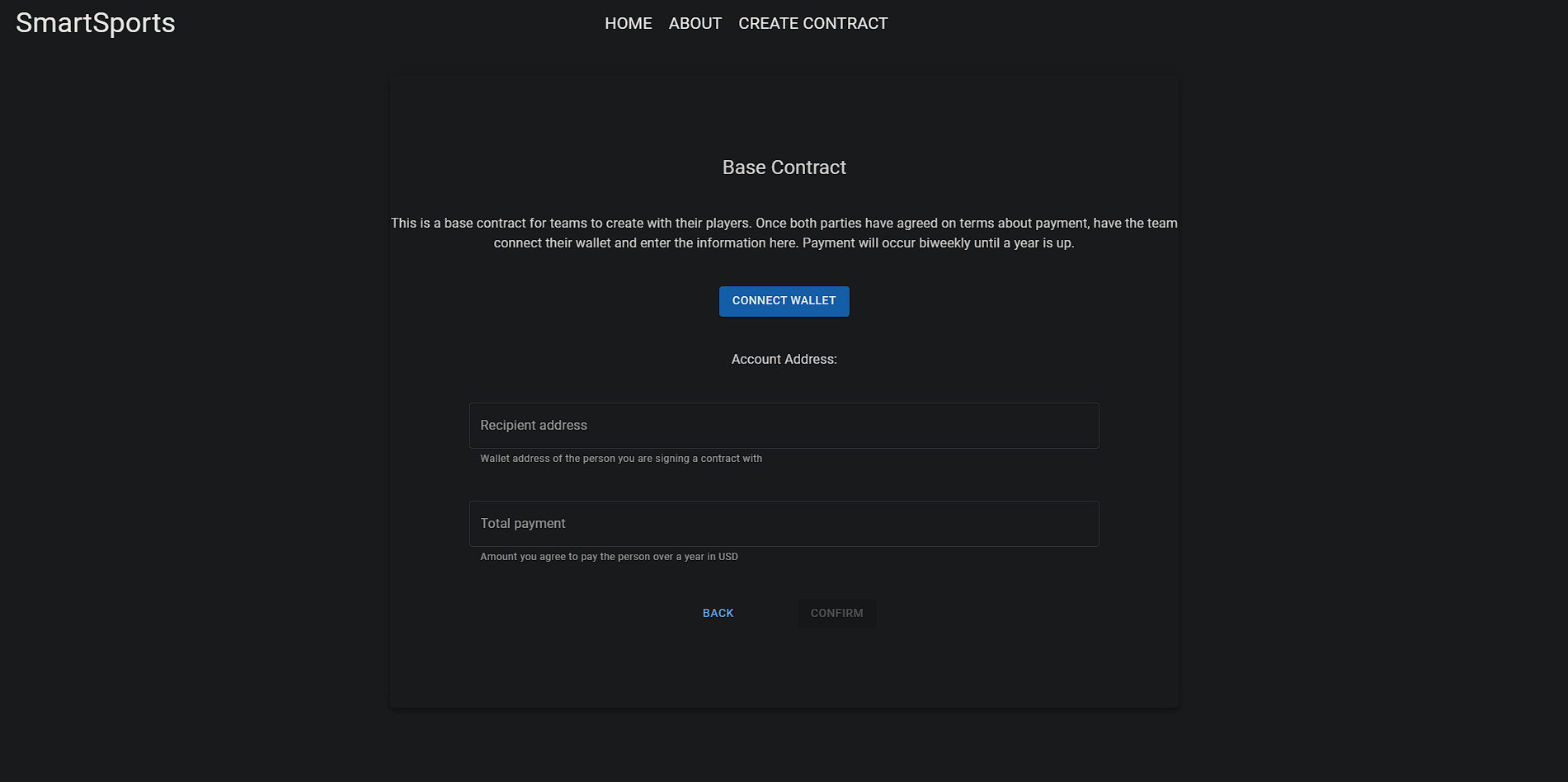
Task: Click the Total payment placeholder text
Action: tap(523, 523)
